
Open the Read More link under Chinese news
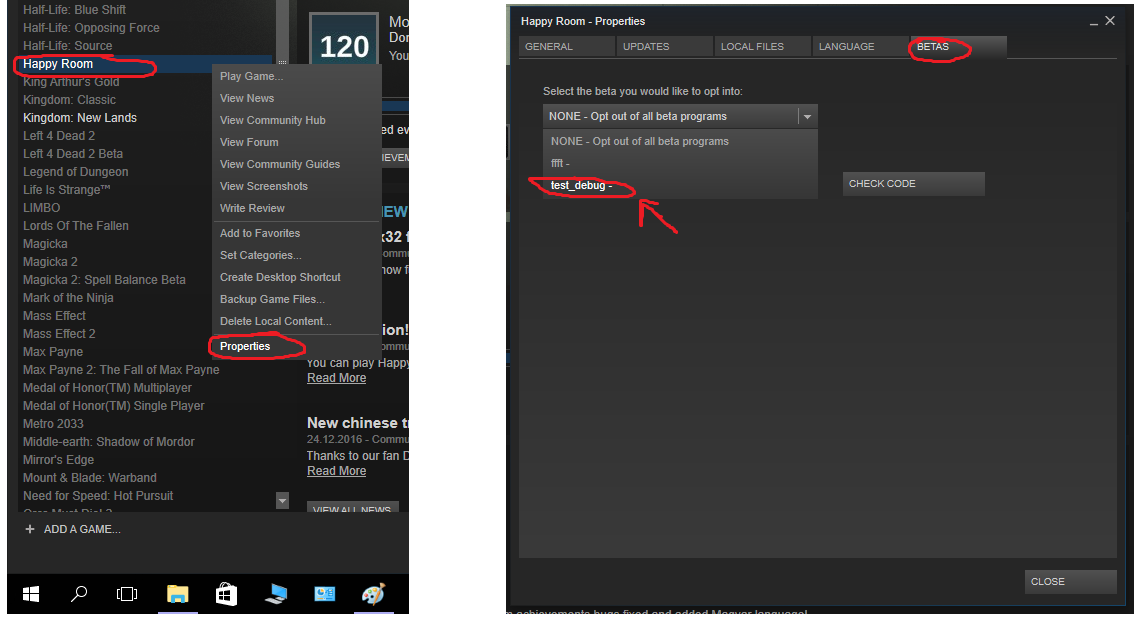(x=336, y=471)
